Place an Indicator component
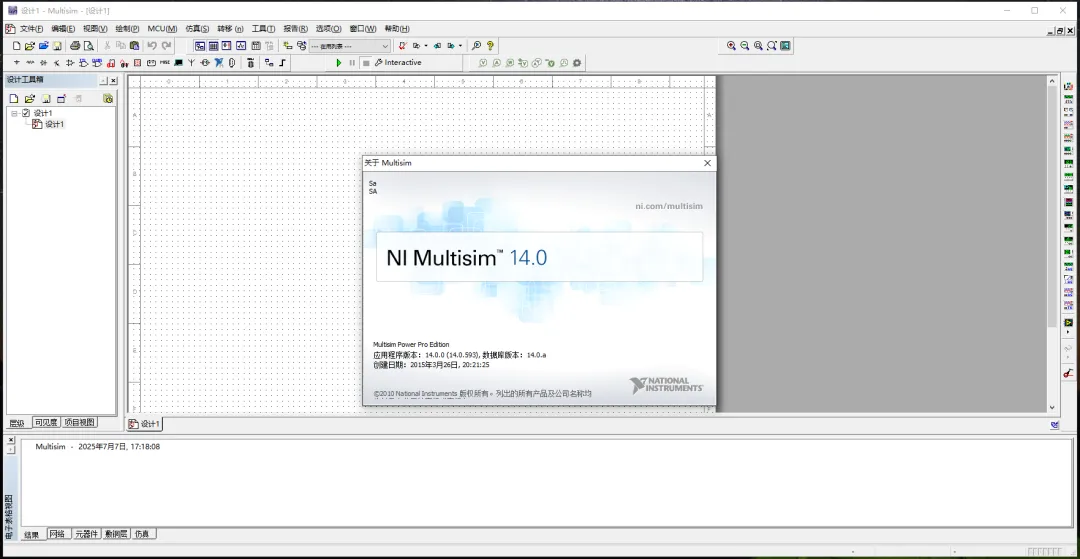 [x=138, y=63]
